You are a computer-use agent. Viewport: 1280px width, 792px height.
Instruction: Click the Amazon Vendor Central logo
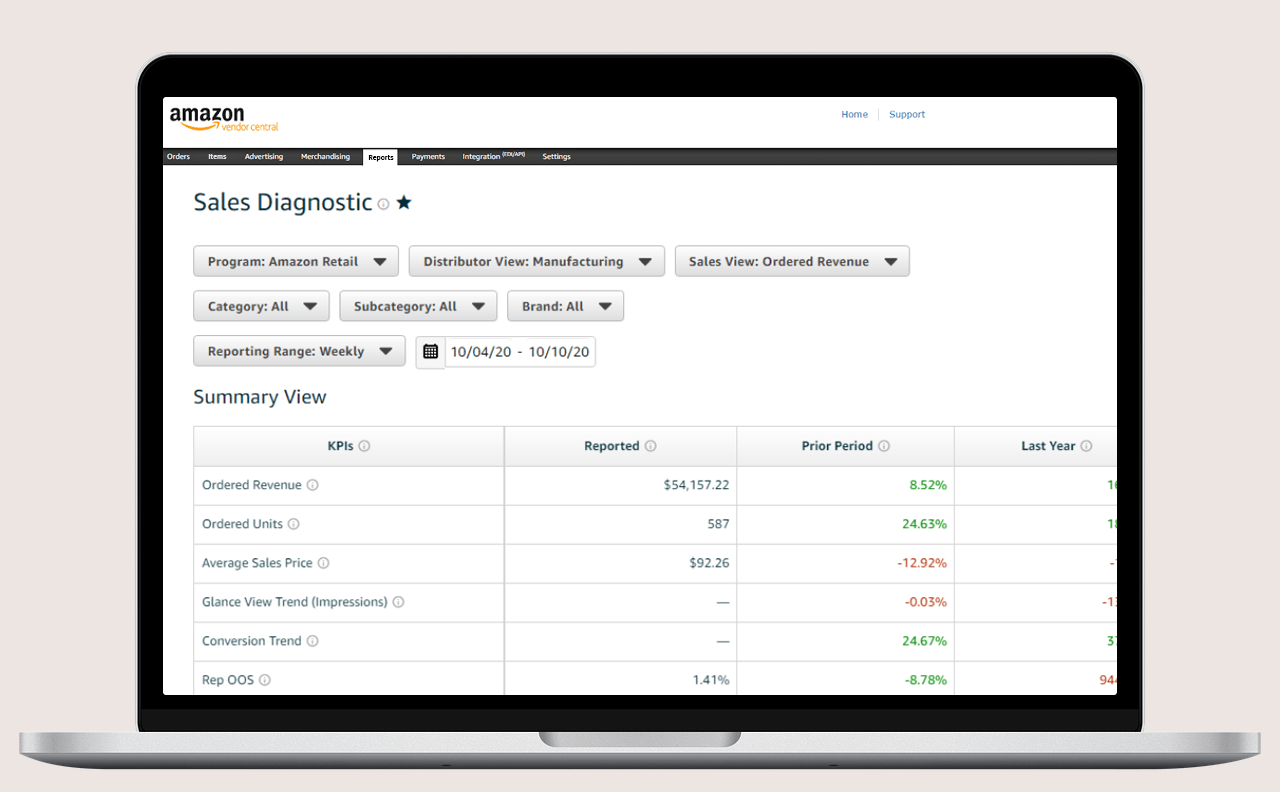pyautogui.click(x=224, y=119)
